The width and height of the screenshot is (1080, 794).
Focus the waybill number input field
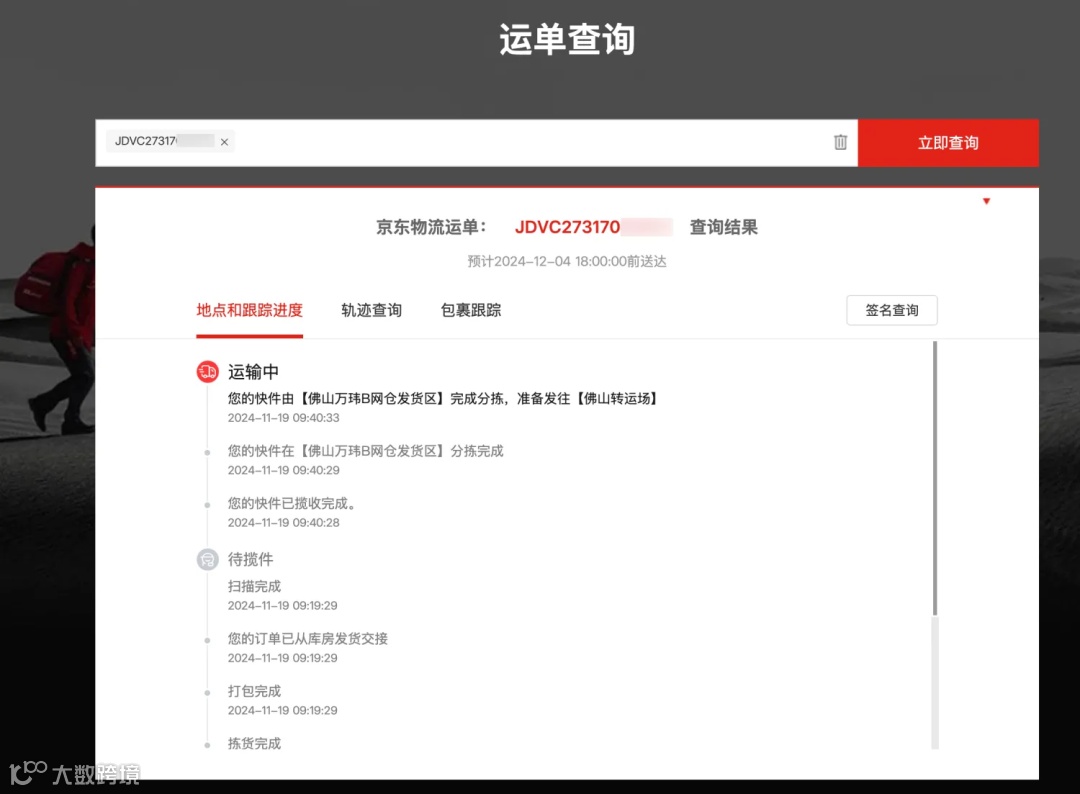click(x=477, y=143)
